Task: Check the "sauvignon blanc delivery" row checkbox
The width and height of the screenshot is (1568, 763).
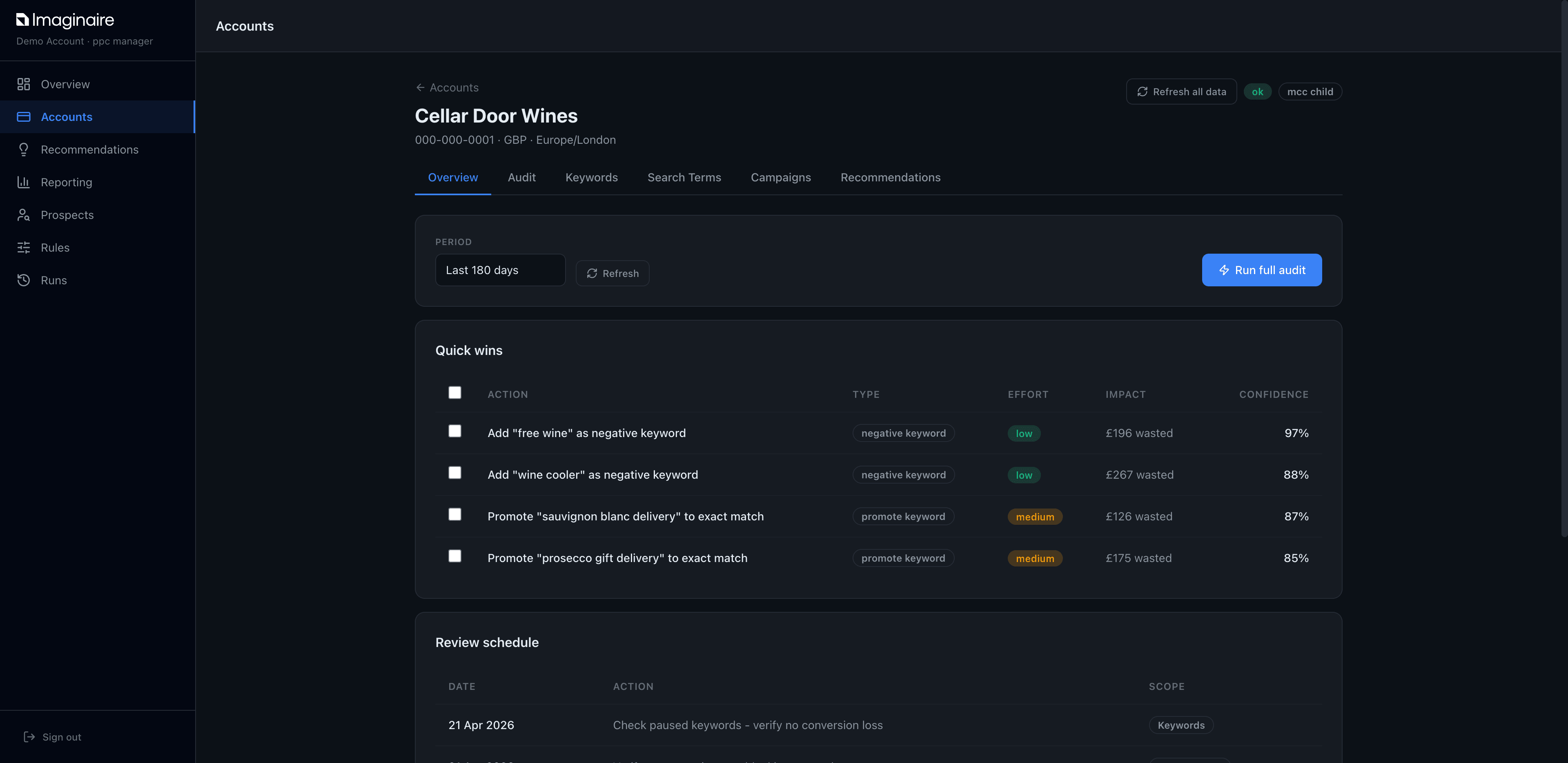Action: [x=455, y=515]
